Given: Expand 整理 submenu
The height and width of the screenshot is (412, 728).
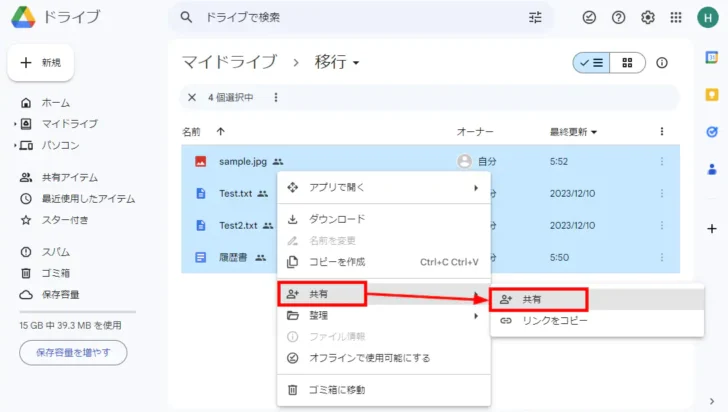Looking at the screenshot, I should (x=475, y=316).
